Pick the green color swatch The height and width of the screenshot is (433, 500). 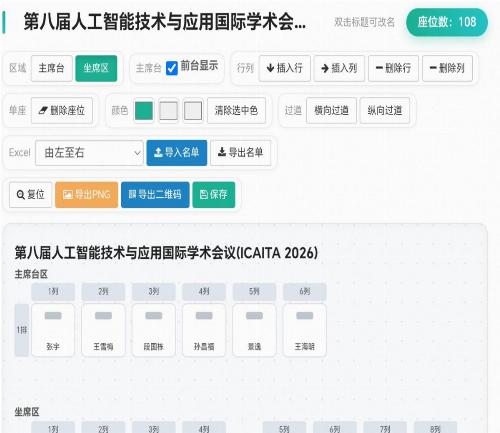[x=144, y=111]
